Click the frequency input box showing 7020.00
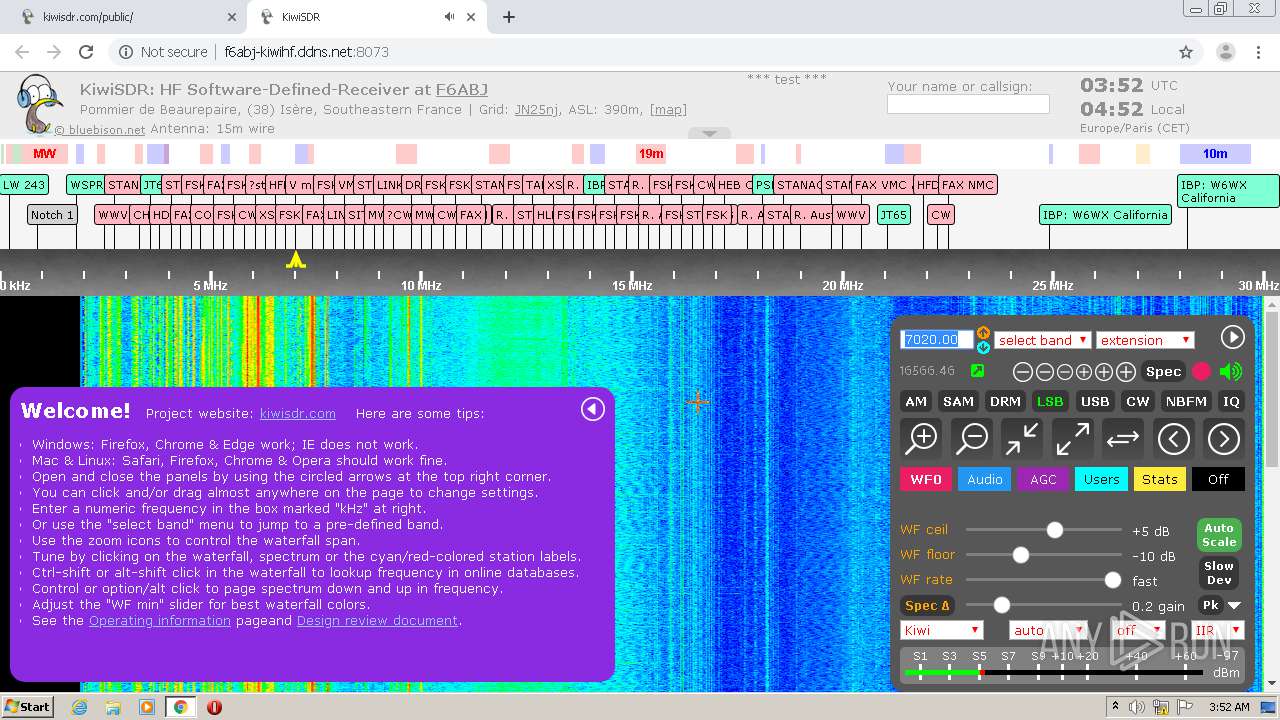The image size is (1280, 720). [937, 340]
